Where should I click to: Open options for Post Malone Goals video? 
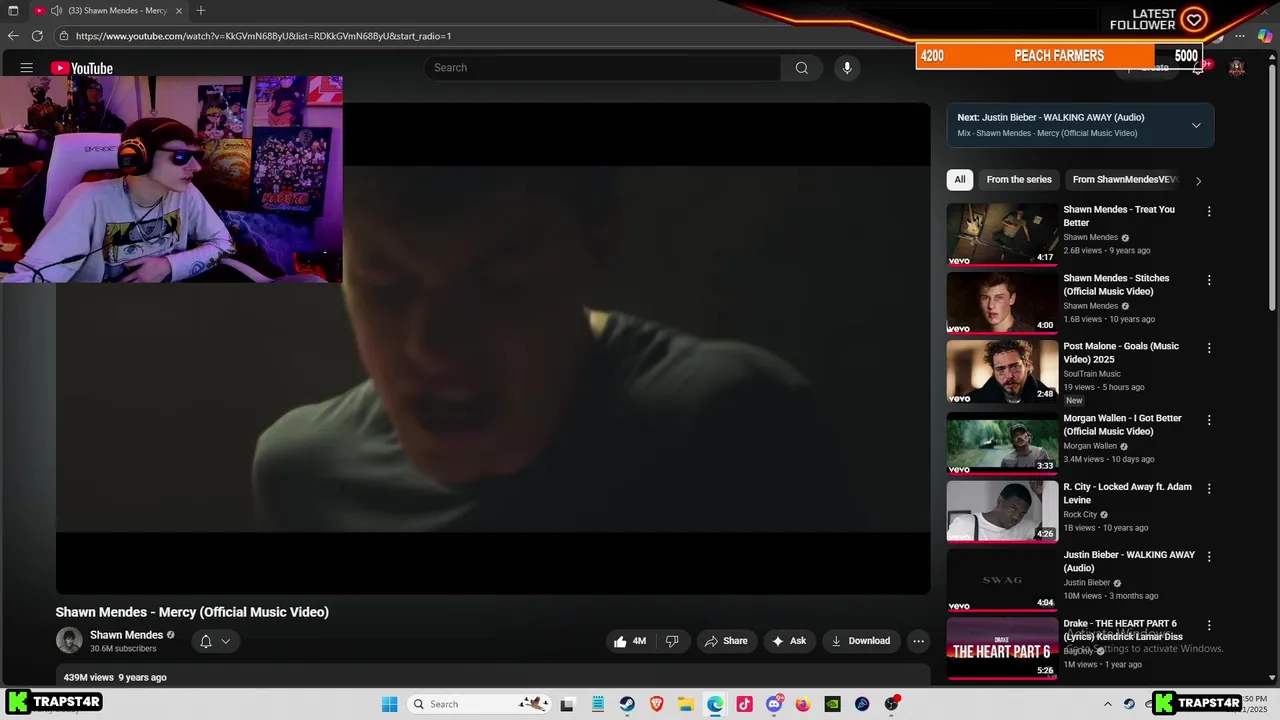pos(1209,348)
